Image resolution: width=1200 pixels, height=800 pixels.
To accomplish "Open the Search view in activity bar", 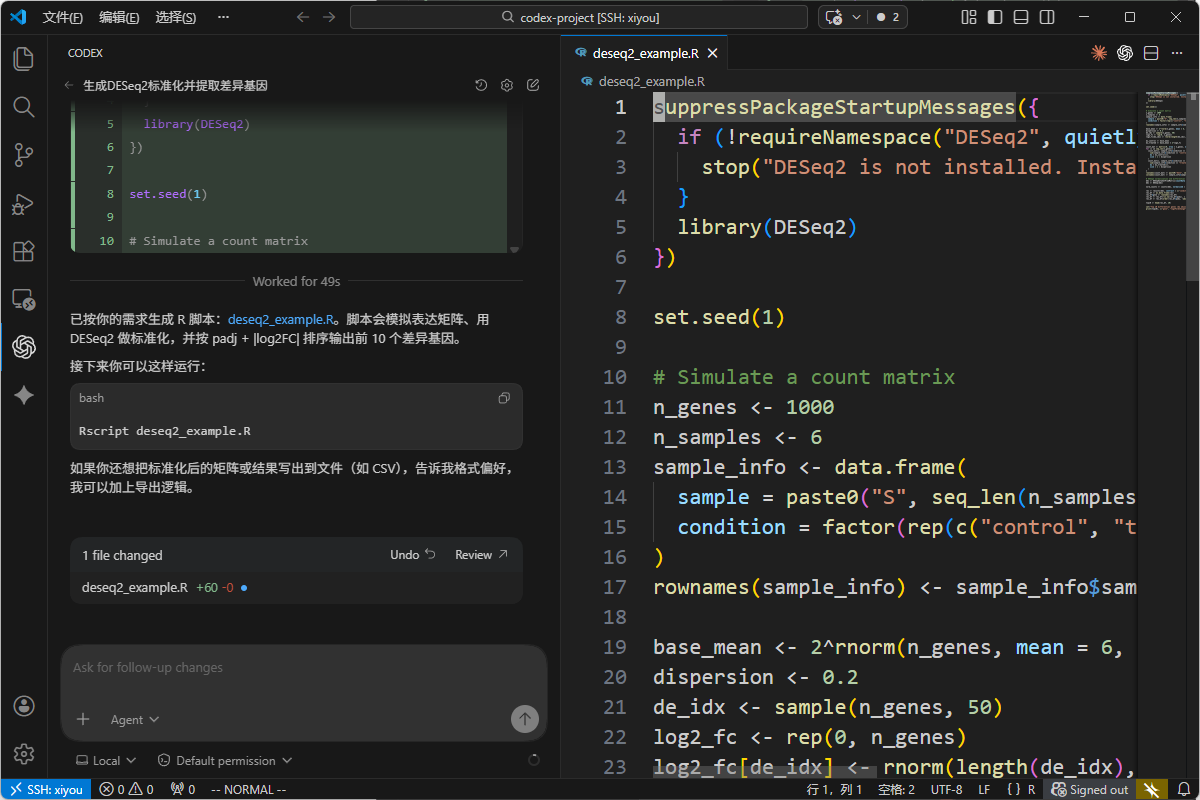I will [24, 106].
